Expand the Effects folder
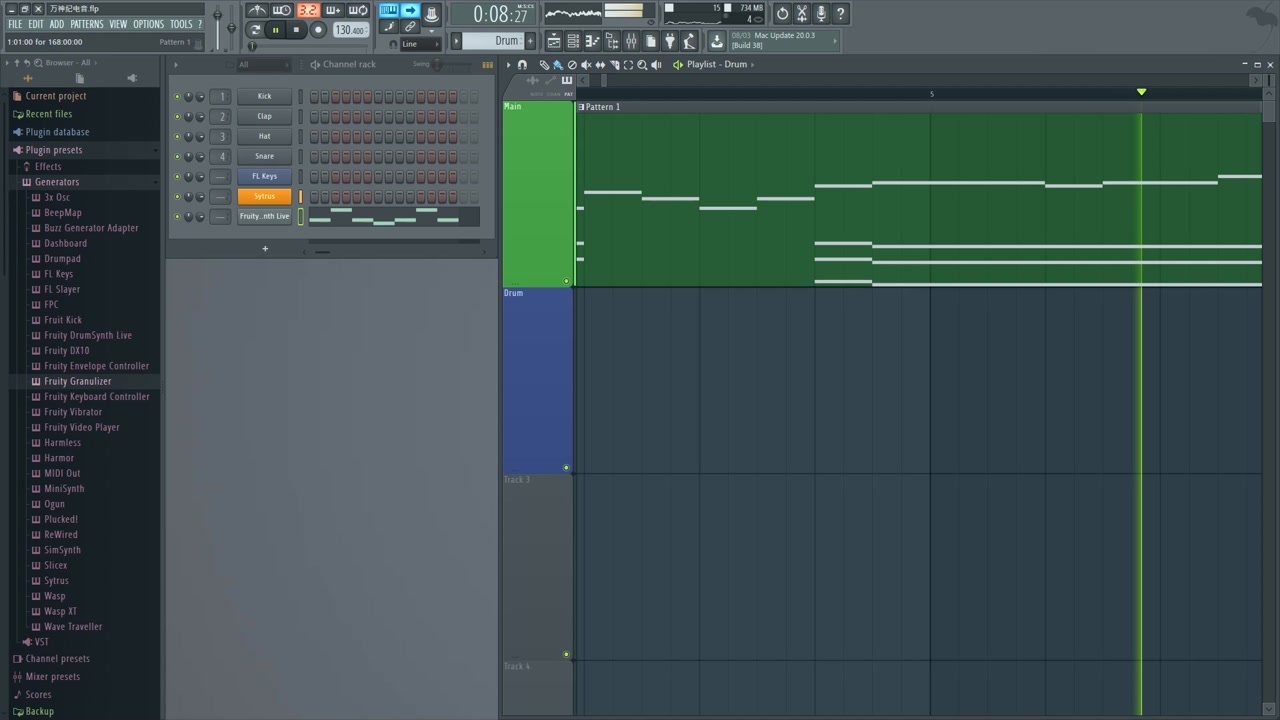 48,167
